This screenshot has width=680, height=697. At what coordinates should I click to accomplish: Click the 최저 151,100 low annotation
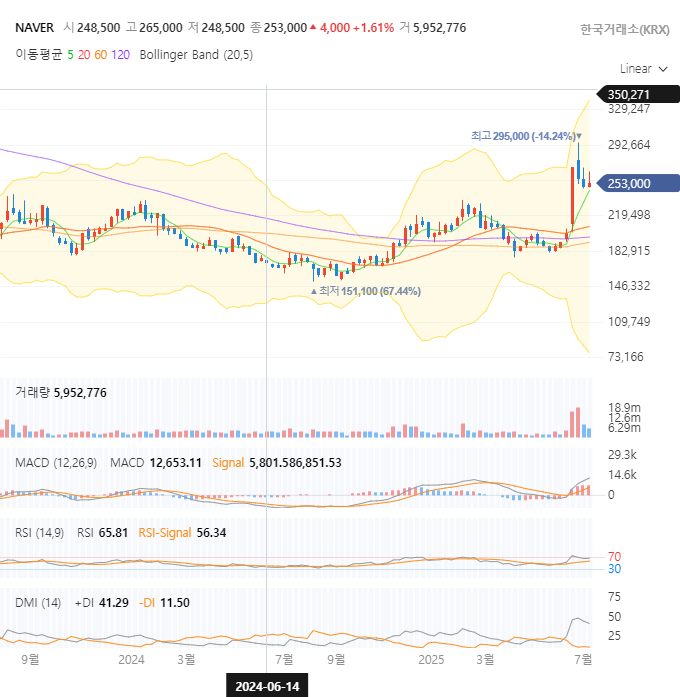(366, 291)
